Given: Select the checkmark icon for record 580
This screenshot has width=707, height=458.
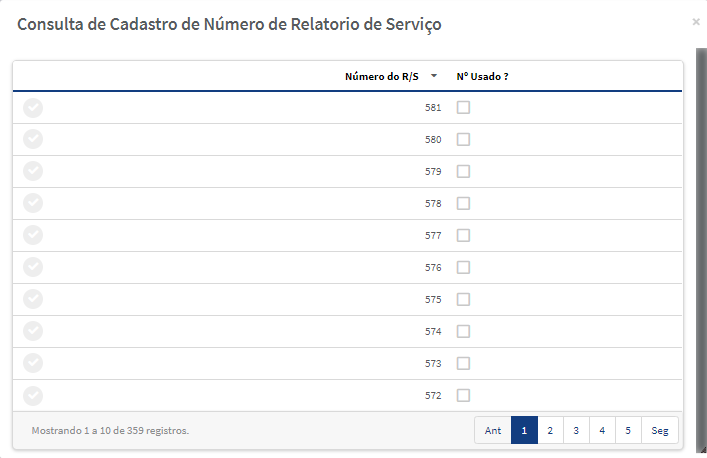Looking at the screenshot, I should (33, 139).
